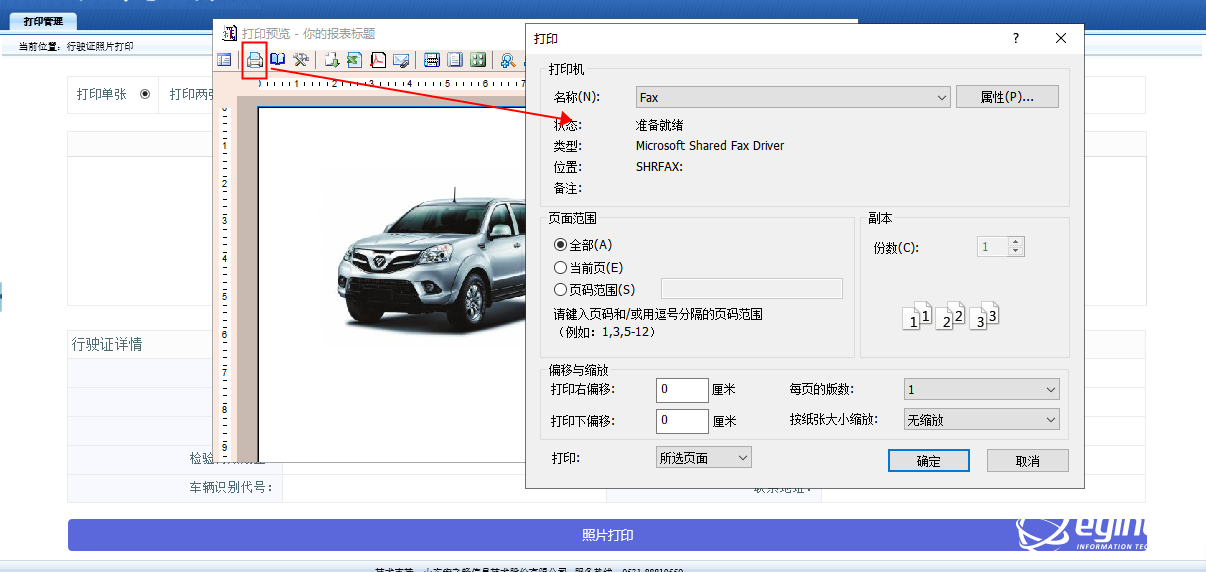Click the 打印右偏移 input field
This screenshot has width=1206, height=572.
coord(682,389)
